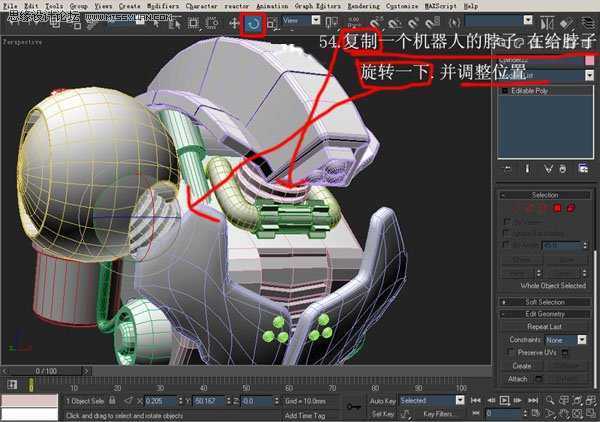
Task: Open the File menu
Action: 10,6
